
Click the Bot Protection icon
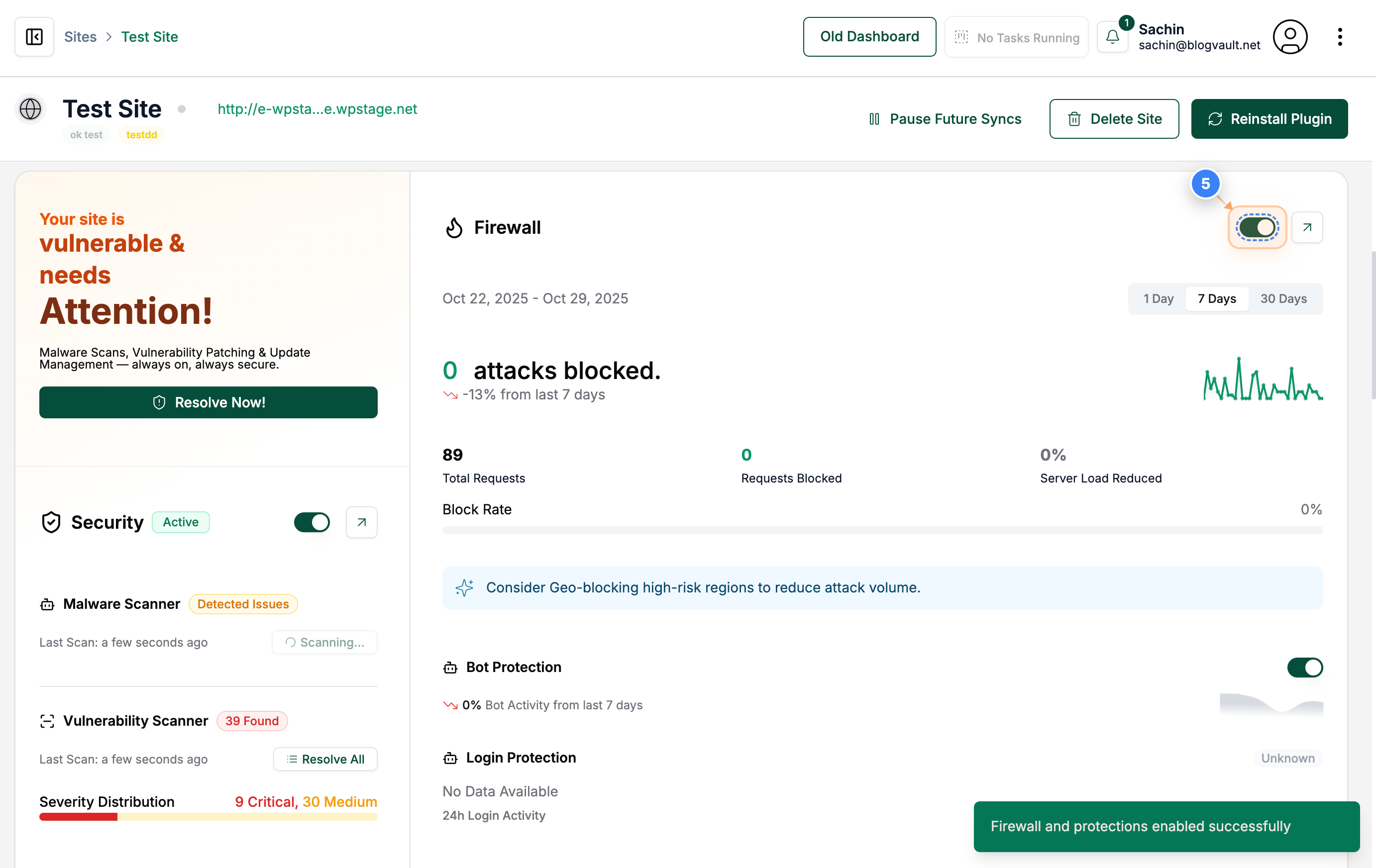pyautogui.click(x=450, y=667)
